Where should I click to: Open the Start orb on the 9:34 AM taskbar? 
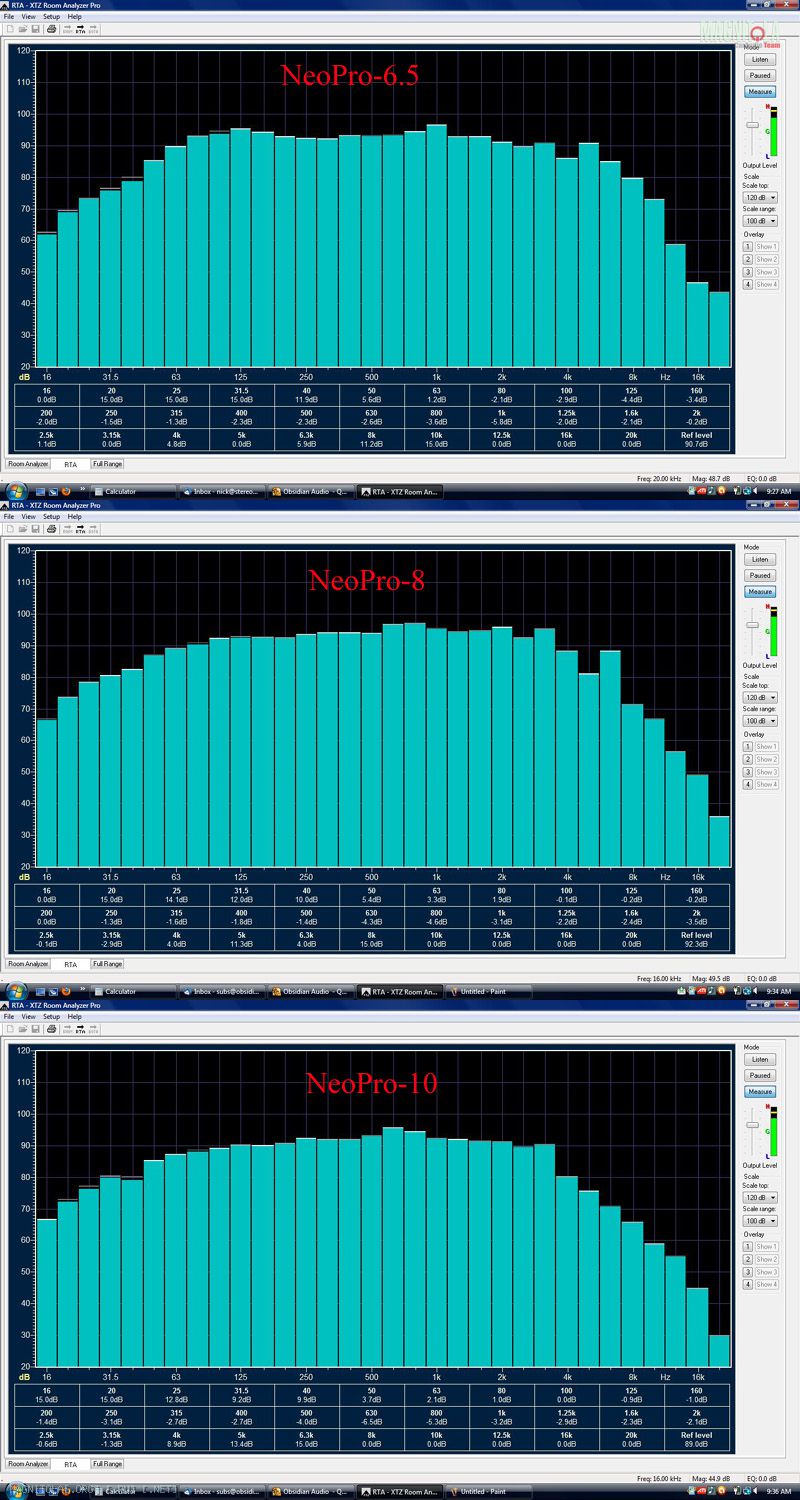(15, 991)
